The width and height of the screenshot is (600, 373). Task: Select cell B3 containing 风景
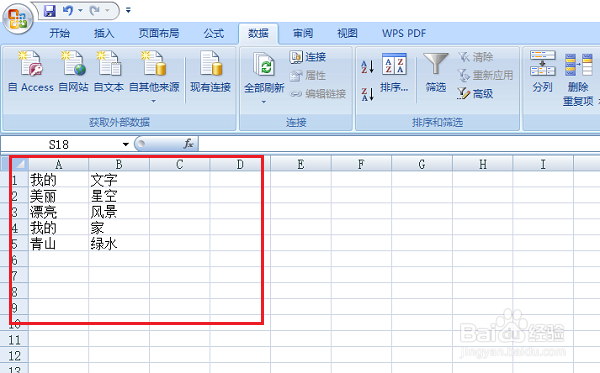pyautogui.click(x=119, y=212)
